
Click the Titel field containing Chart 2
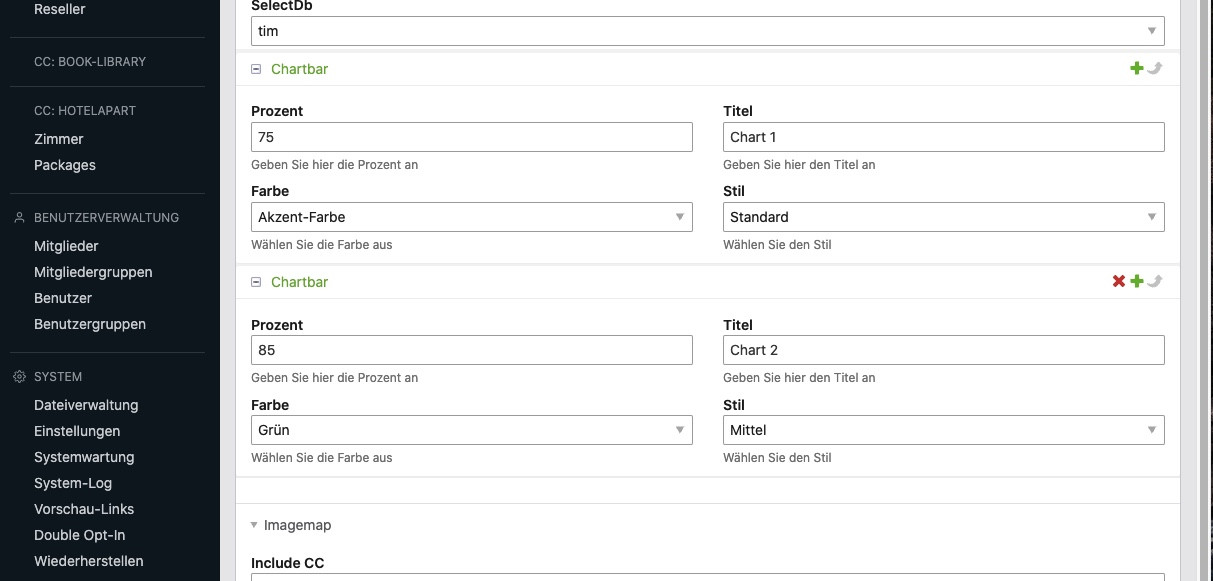click(x=943, y=350)
